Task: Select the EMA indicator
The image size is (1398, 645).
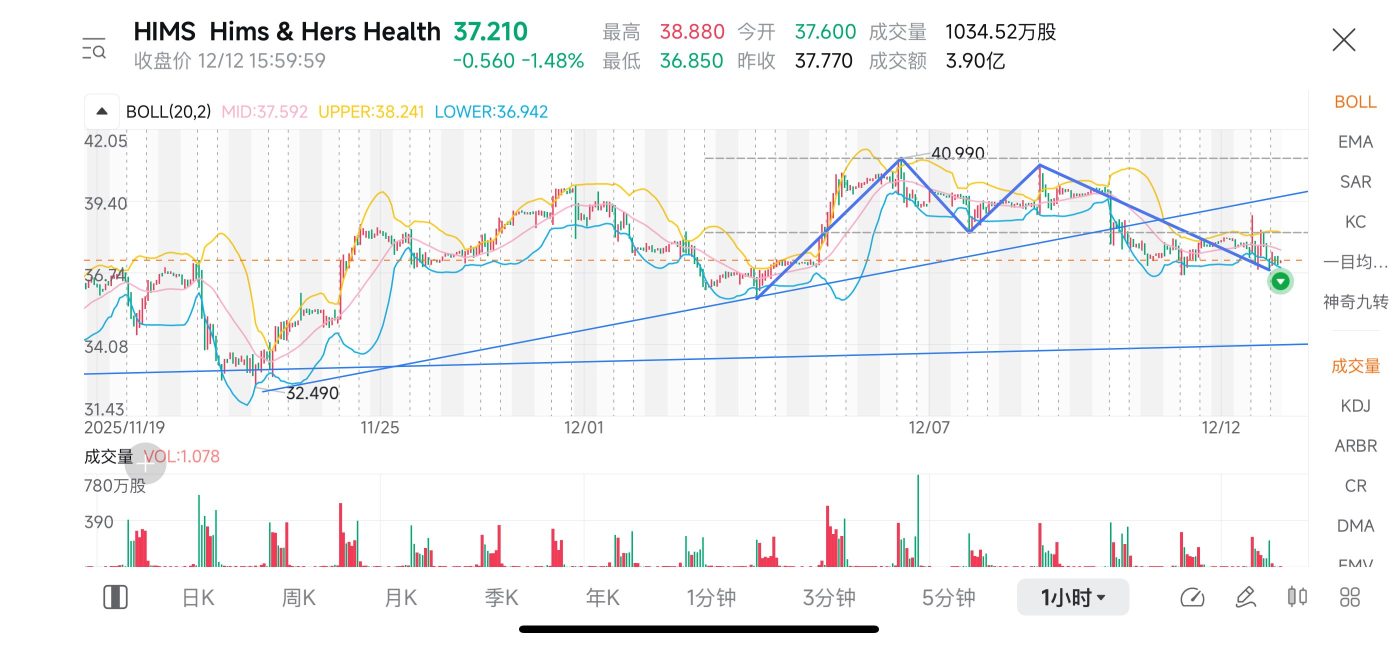Action: click(x=1355, y=142)
